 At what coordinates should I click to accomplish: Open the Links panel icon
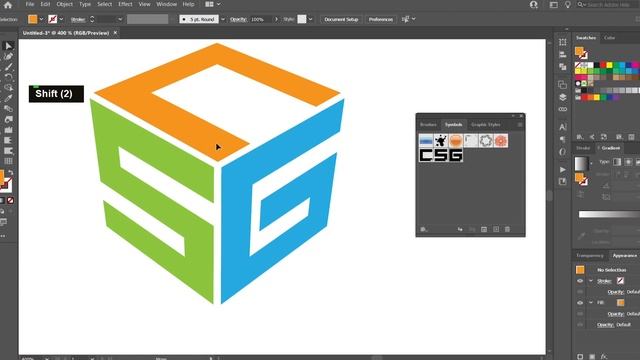pyautogui.click(x=562, y=109)
